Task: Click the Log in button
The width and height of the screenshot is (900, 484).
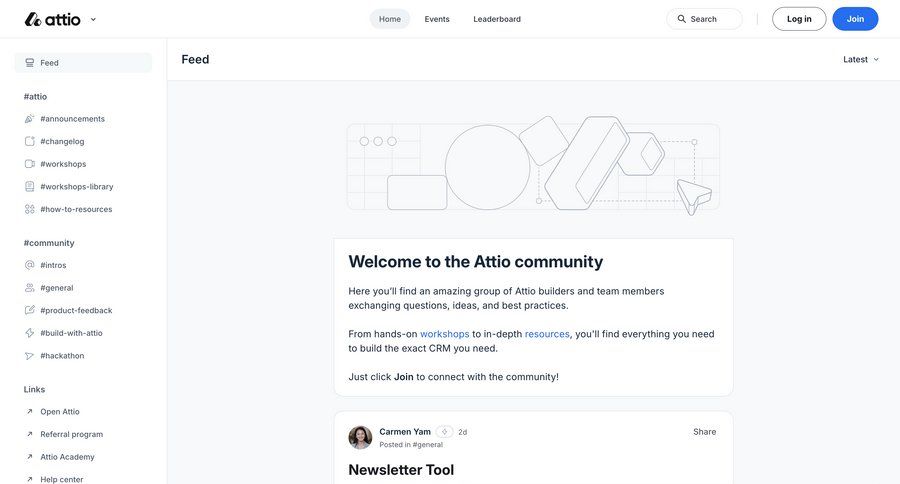Action: [799, 19]
